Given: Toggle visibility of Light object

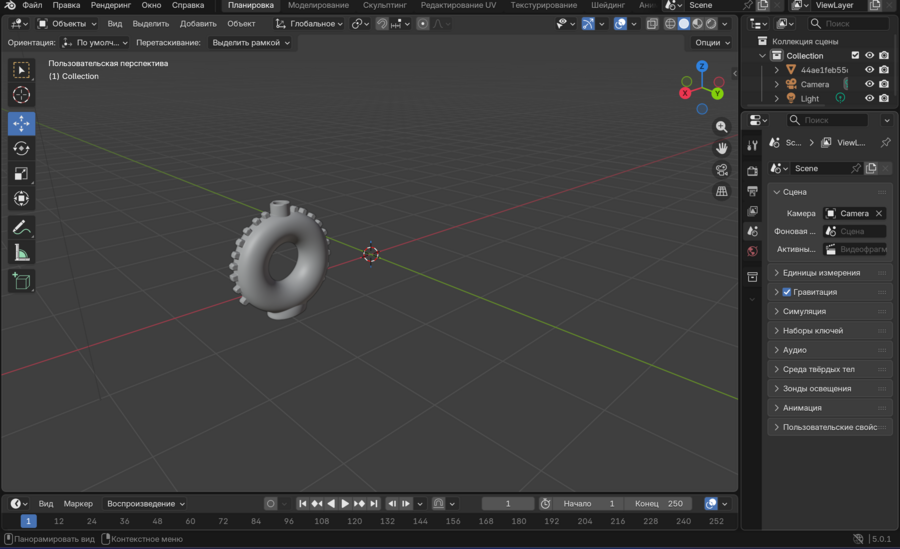Looking at the screenshot, I should point(869,98).
